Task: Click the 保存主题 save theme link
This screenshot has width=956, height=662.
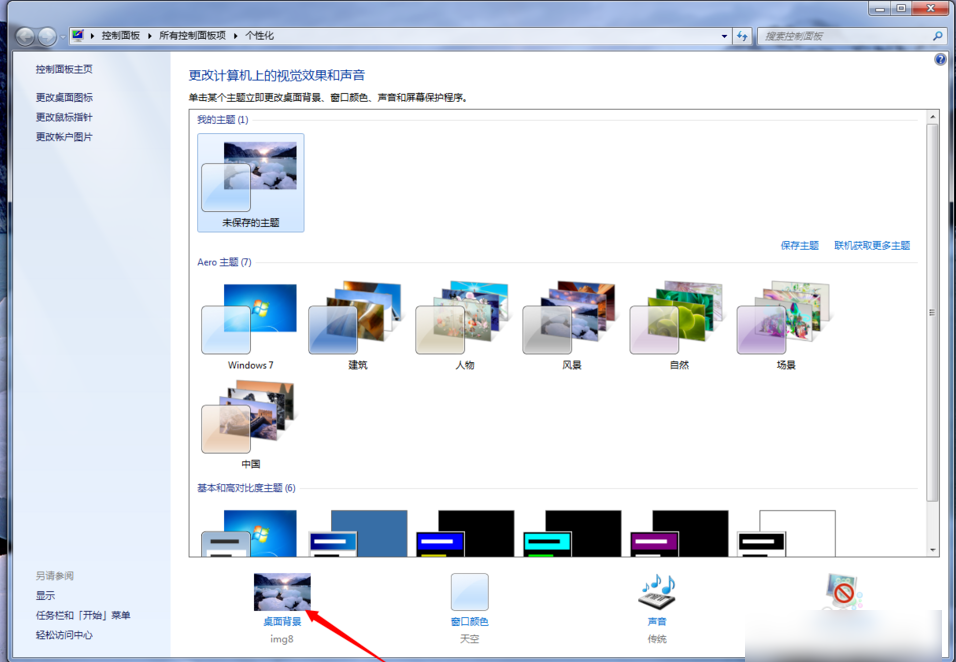Action: click(799, 245)
